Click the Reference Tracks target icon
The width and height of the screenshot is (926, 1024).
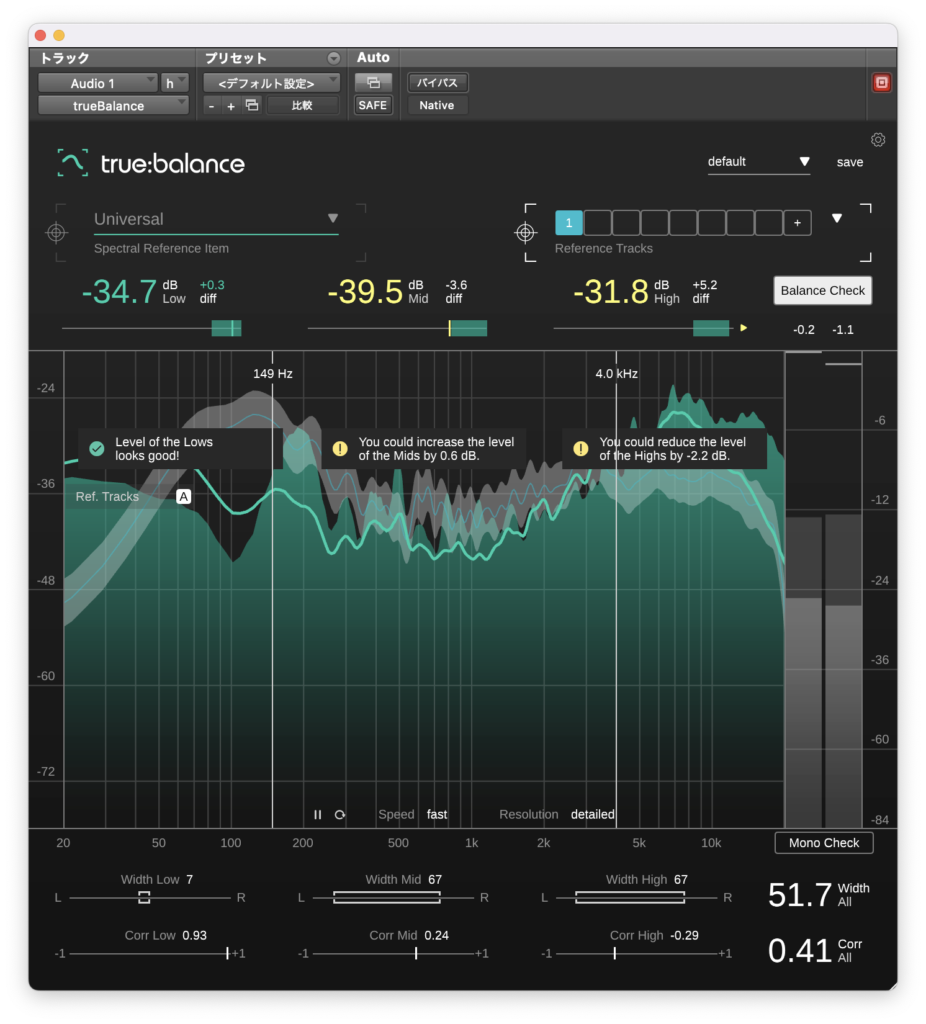(x=525, y=232)
